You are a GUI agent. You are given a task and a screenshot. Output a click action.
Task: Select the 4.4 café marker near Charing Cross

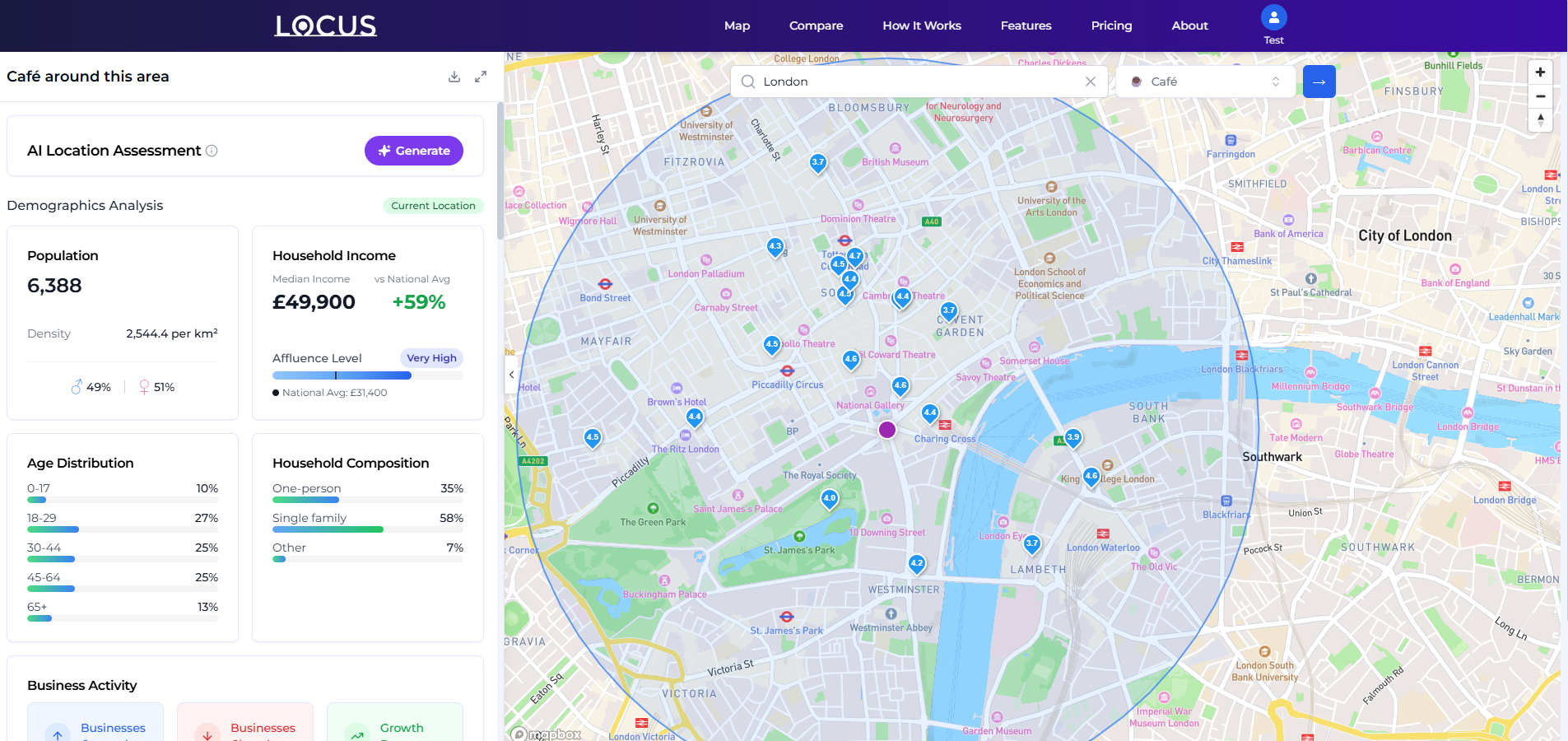[x=930, y=413]
